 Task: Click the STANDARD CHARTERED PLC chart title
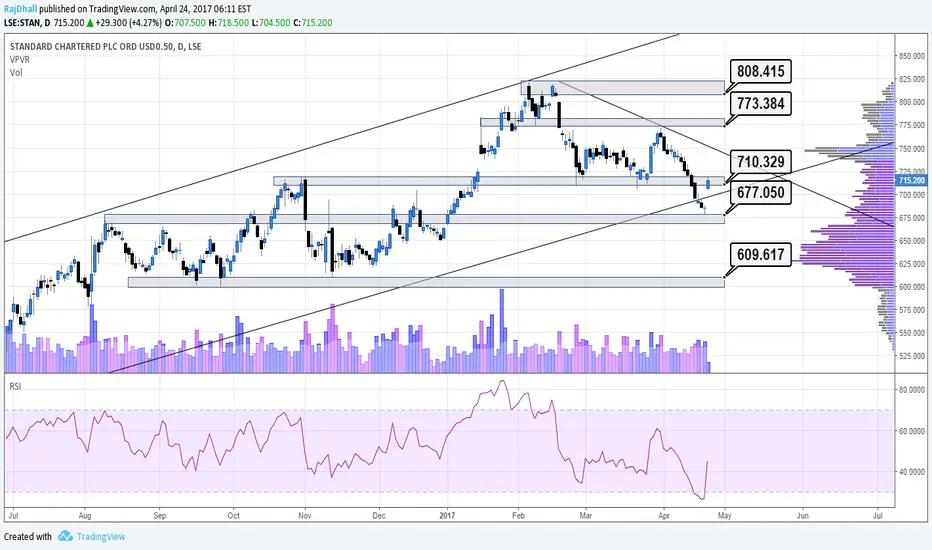tap(105, 46)
